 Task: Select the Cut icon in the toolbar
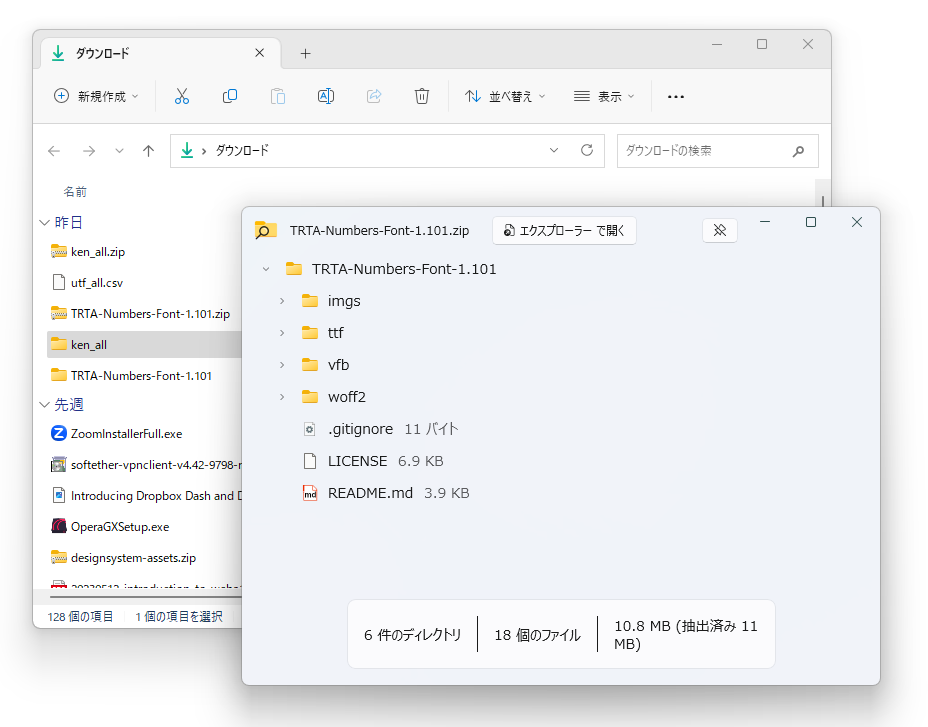[x=182, y=96]
